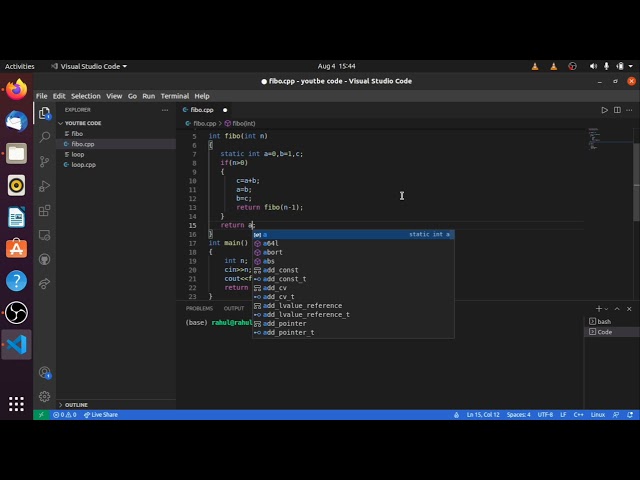Click the Run Code play button
This screenshot has height=480, width=640.
point(604,110)
